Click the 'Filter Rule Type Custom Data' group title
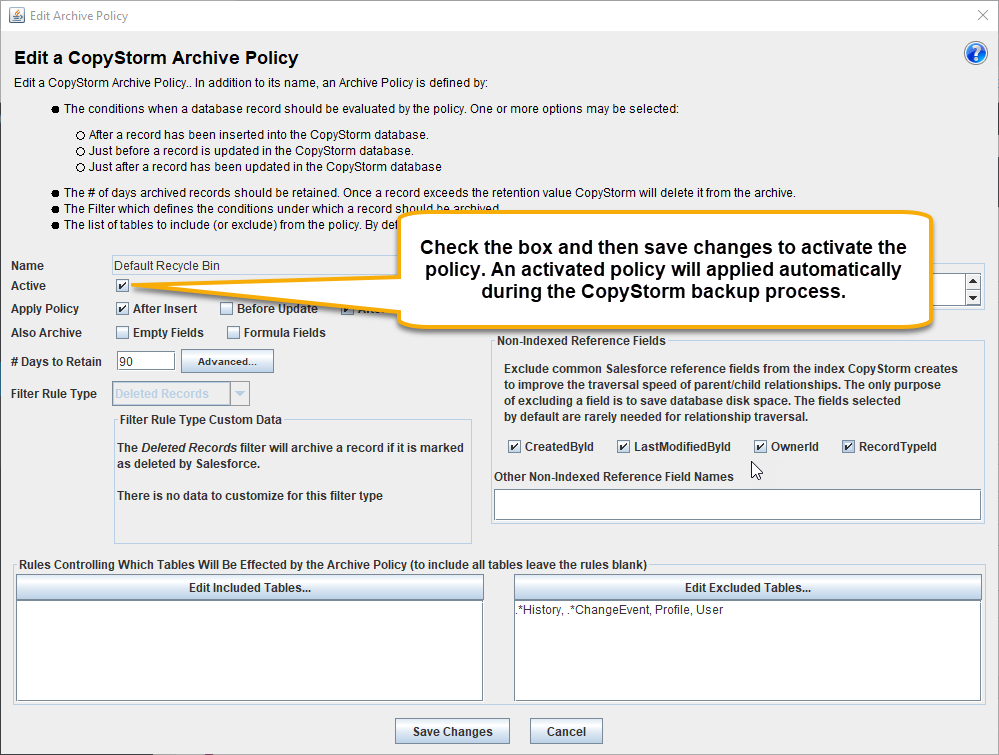Viewport: 999px width, 755px height. tap(201, 420)
